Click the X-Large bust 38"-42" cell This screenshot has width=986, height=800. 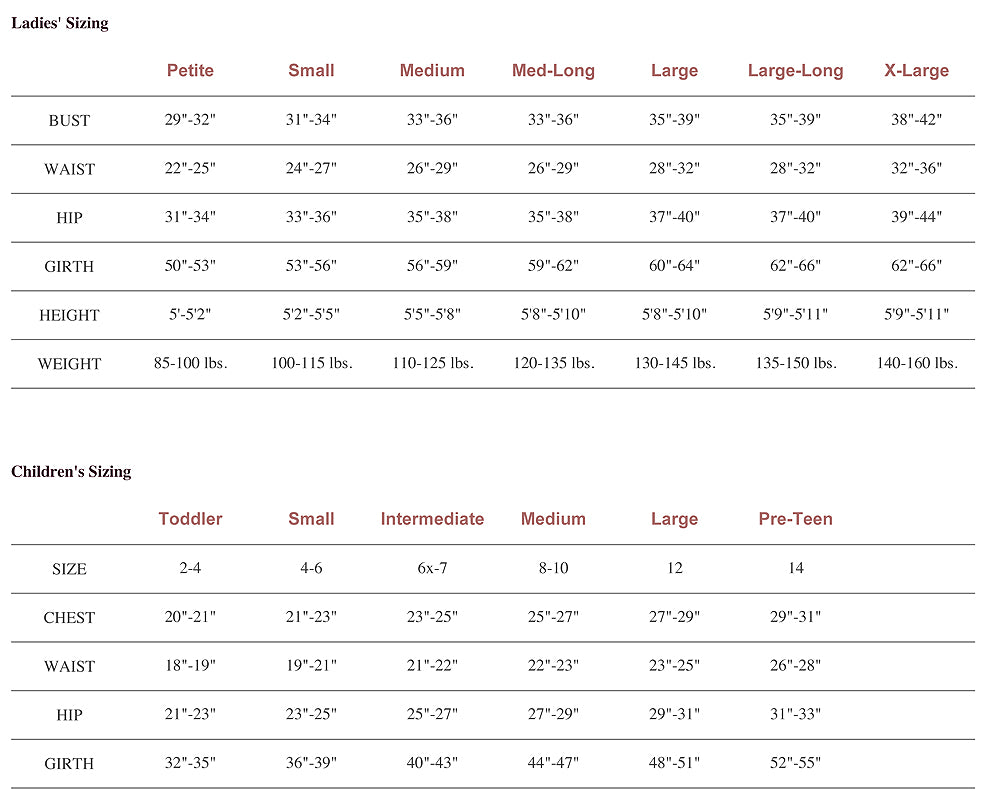click(x=916, y=120)
